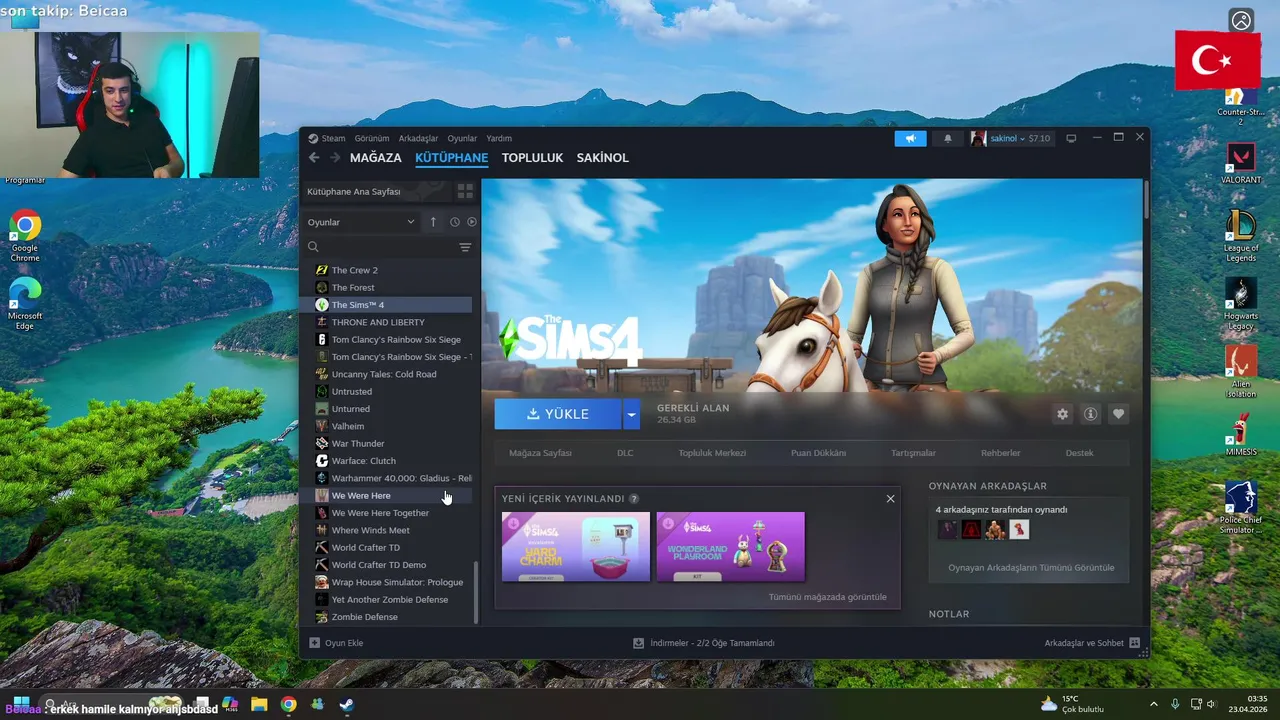The width and height of the screenshot is (1280, 720).
Task: Go to the MAĞAZA tab
Action: (x=376, y=158)
